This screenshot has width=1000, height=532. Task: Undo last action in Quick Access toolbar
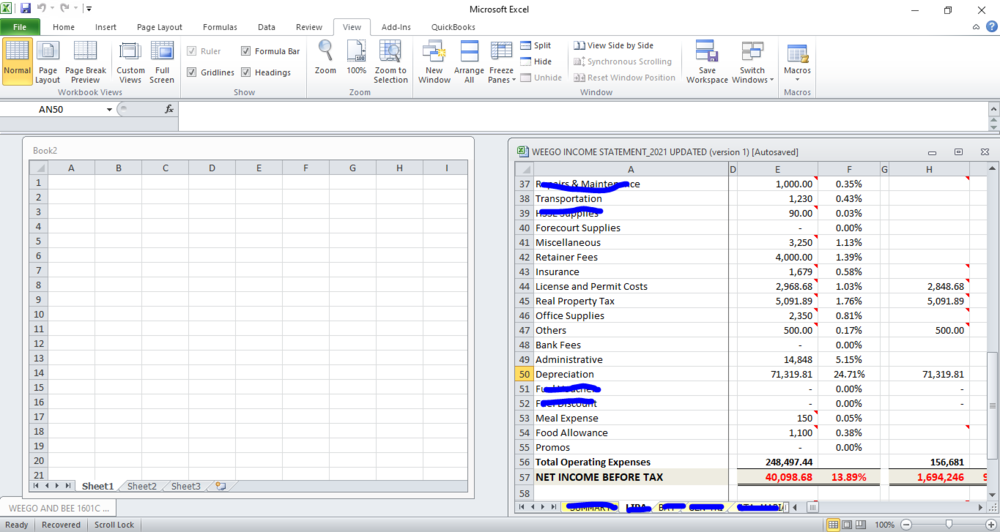tap(41, 8)
